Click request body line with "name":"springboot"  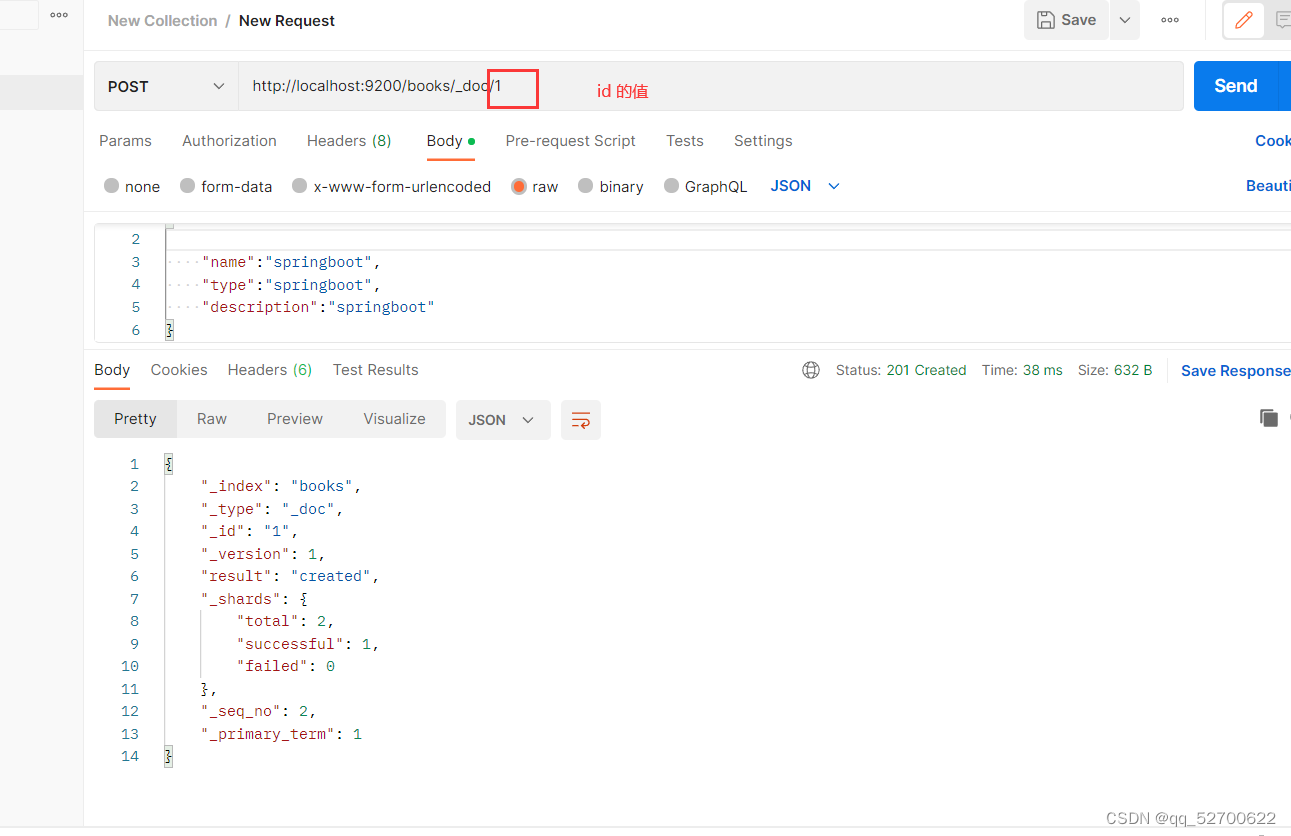(x=291, y=262)
